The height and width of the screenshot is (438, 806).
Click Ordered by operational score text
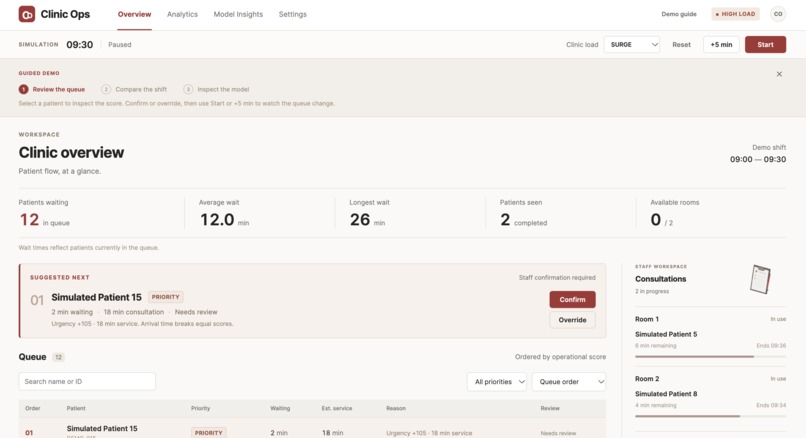[560, 357]
